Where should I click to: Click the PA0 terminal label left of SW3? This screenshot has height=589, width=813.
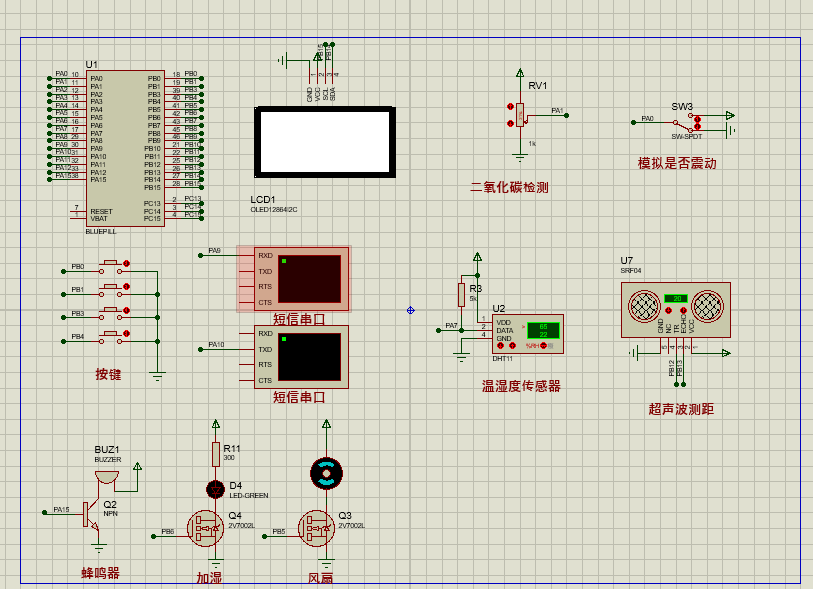pos(648,118)
